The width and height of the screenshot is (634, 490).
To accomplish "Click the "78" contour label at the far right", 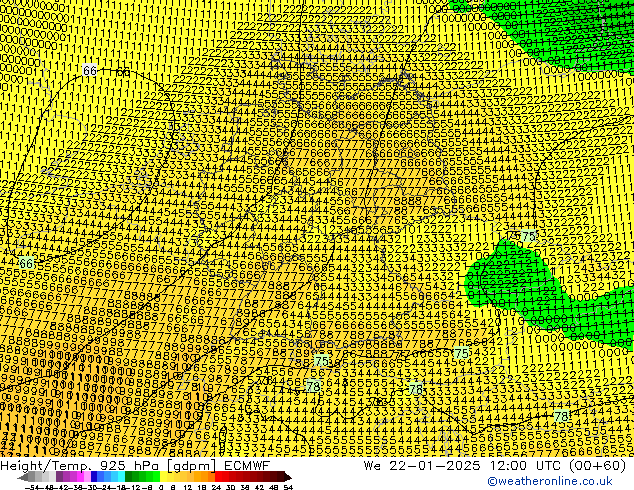I will pyautogui.click(x=561, y=416).
